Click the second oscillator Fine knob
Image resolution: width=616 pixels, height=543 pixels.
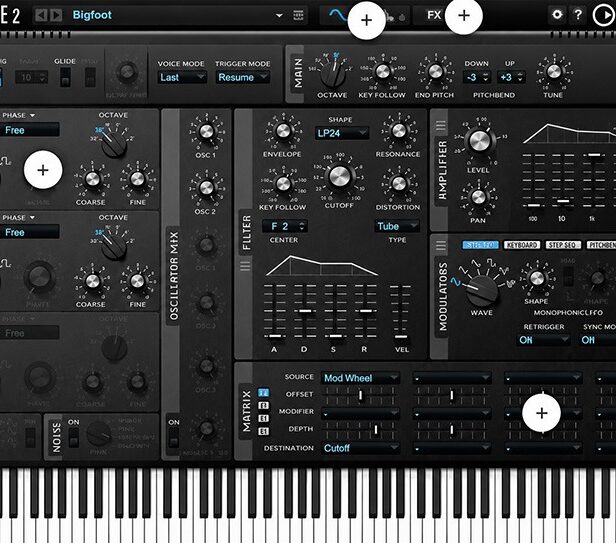(137, 281)
